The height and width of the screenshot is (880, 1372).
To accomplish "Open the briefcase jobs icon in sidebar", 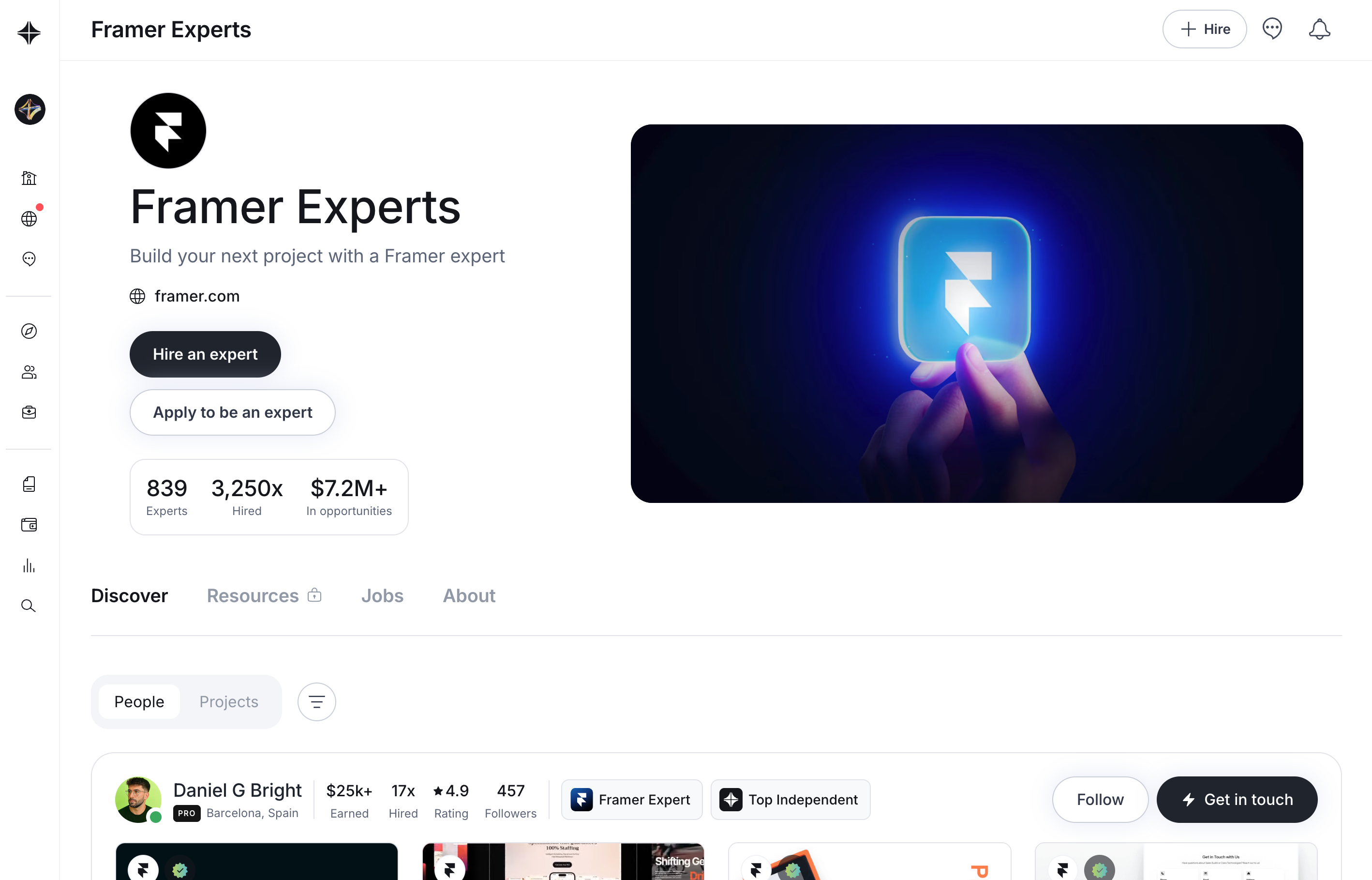I will pos(29,412).
